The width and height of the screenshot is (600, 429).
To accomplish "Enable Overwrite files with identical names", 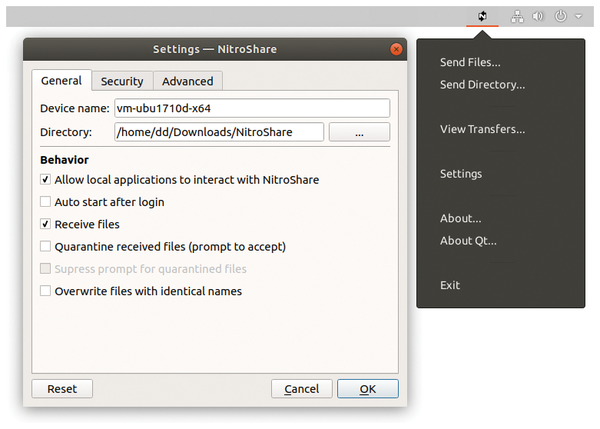I will pyautogui.click(x=46, y=291).
